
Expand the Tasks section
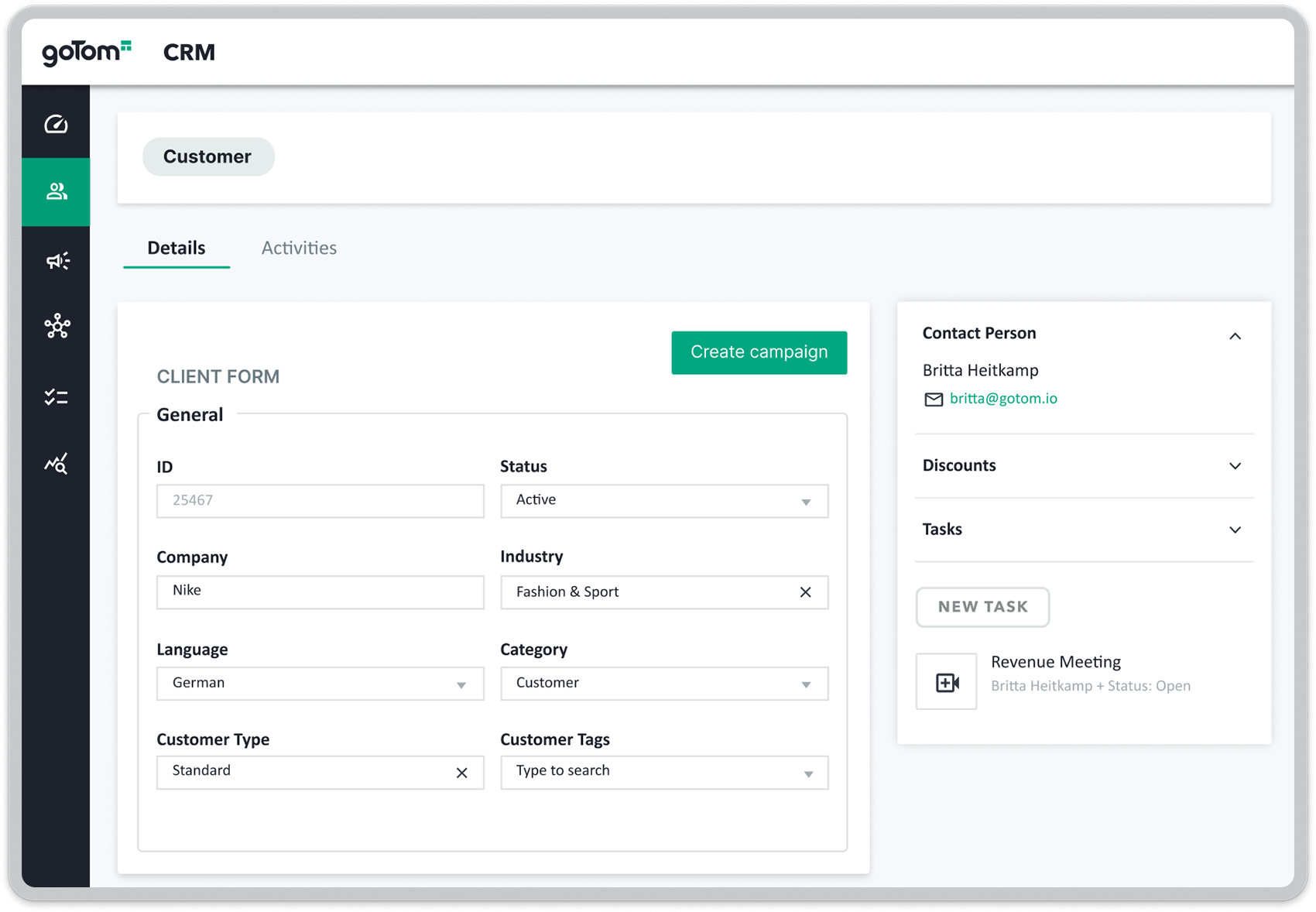pyautogui.click(x=1235, y=530)
